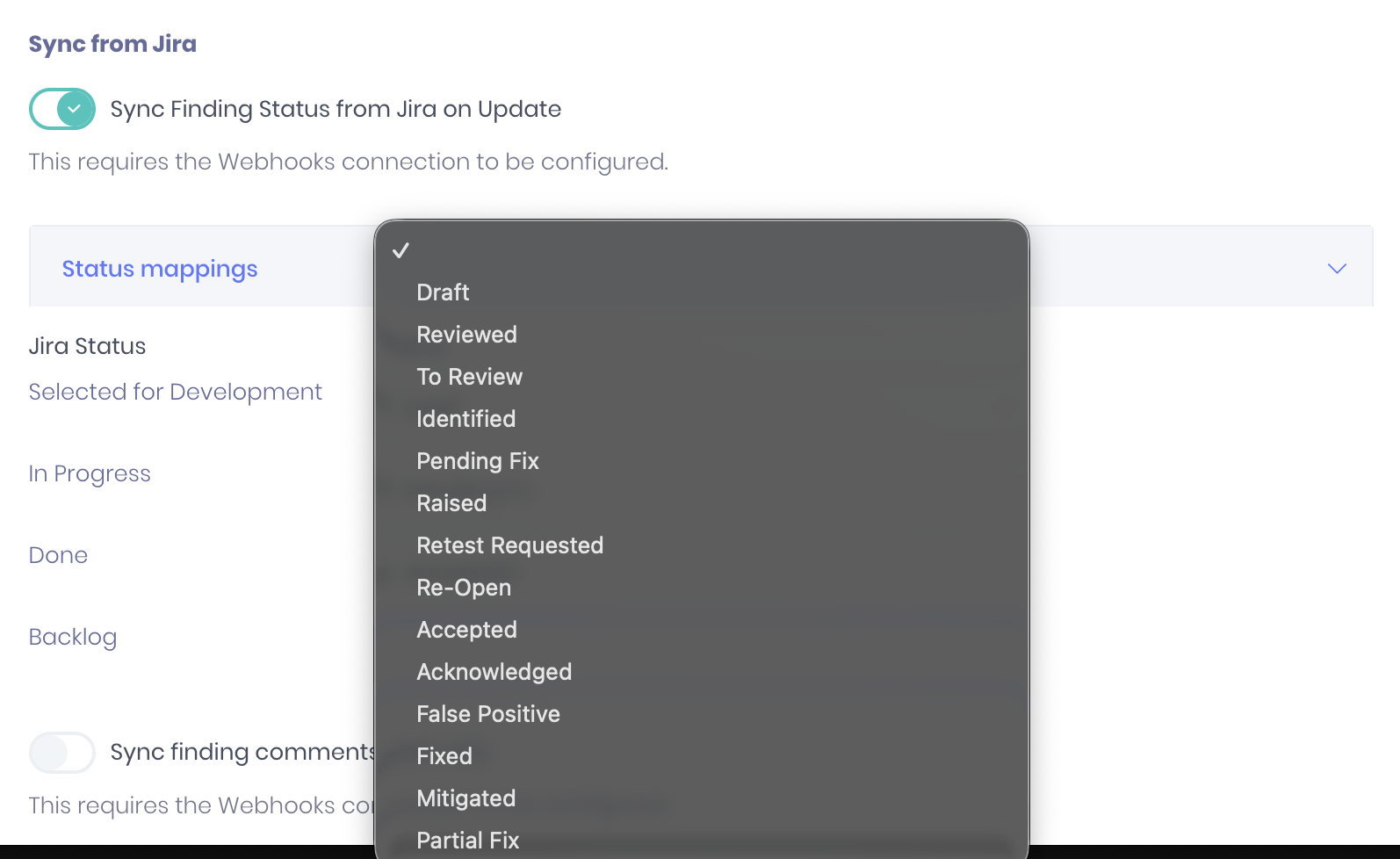This screenshot has width=1400, height=859.
Task: Select To Review status option
Action: pos(701,377)
